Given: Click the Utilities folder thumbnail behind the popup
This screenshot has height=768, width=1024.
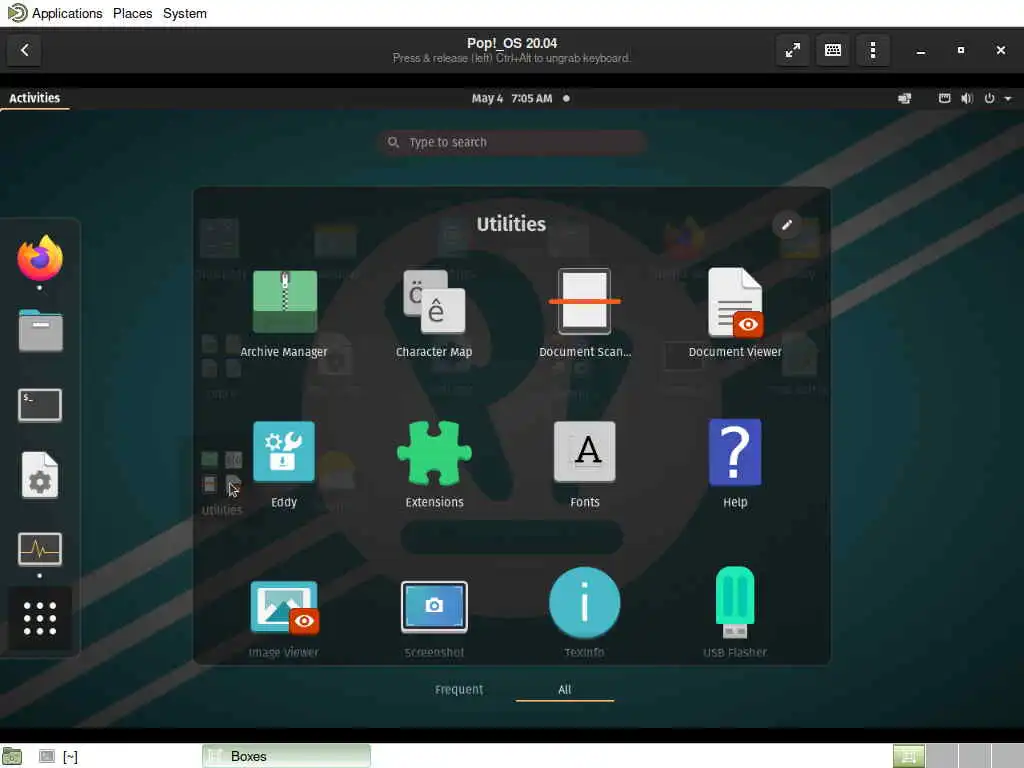Looking at the screenshot, I should 222,483.
